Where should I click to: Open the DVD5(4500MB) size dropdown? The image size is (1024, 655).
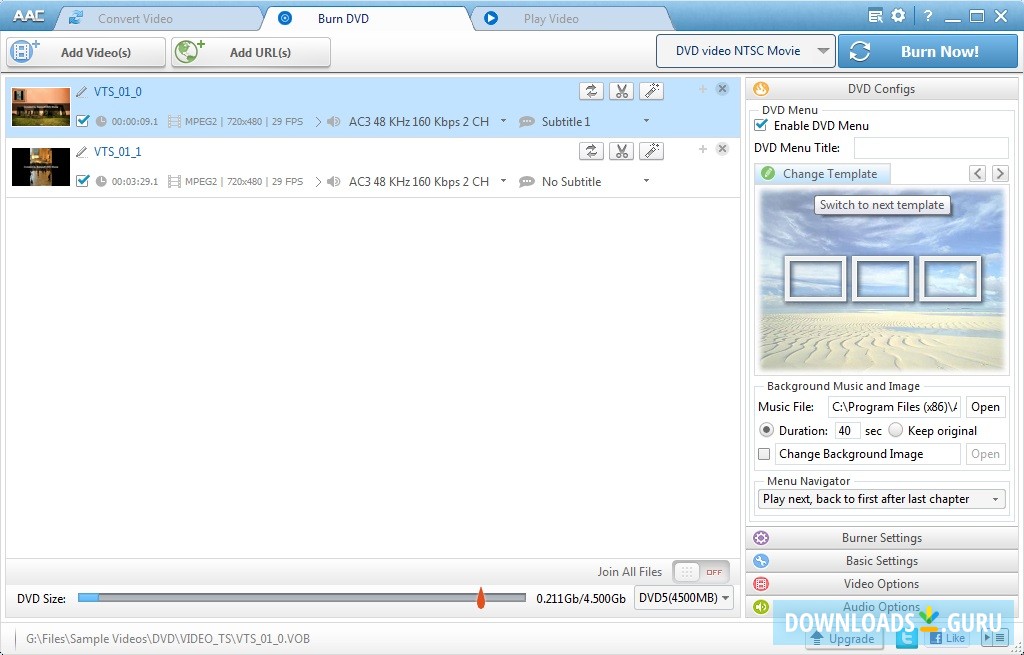coord(684,598)
